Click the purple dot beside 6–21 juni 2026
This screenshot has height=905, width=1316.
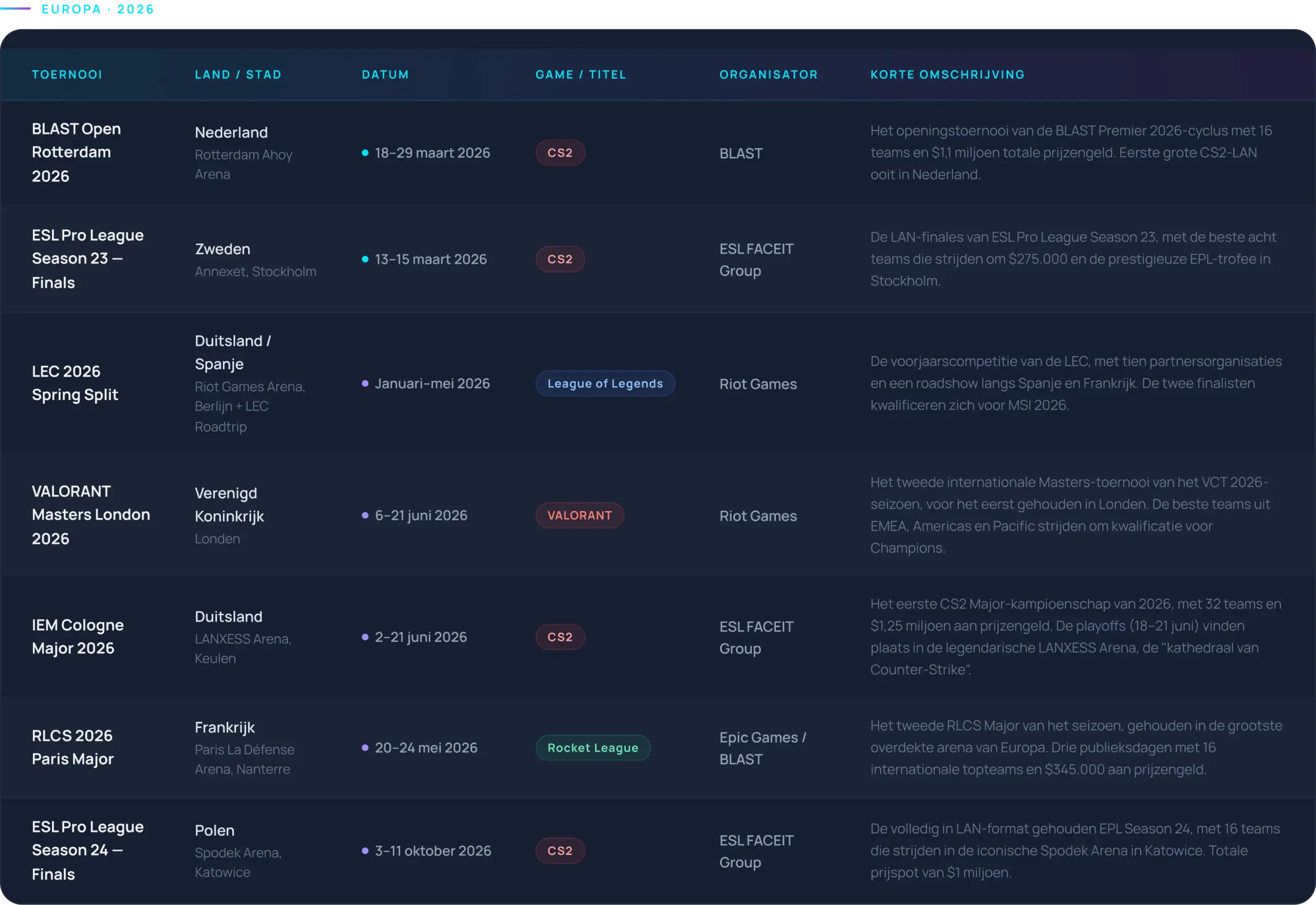click(365, 515)
